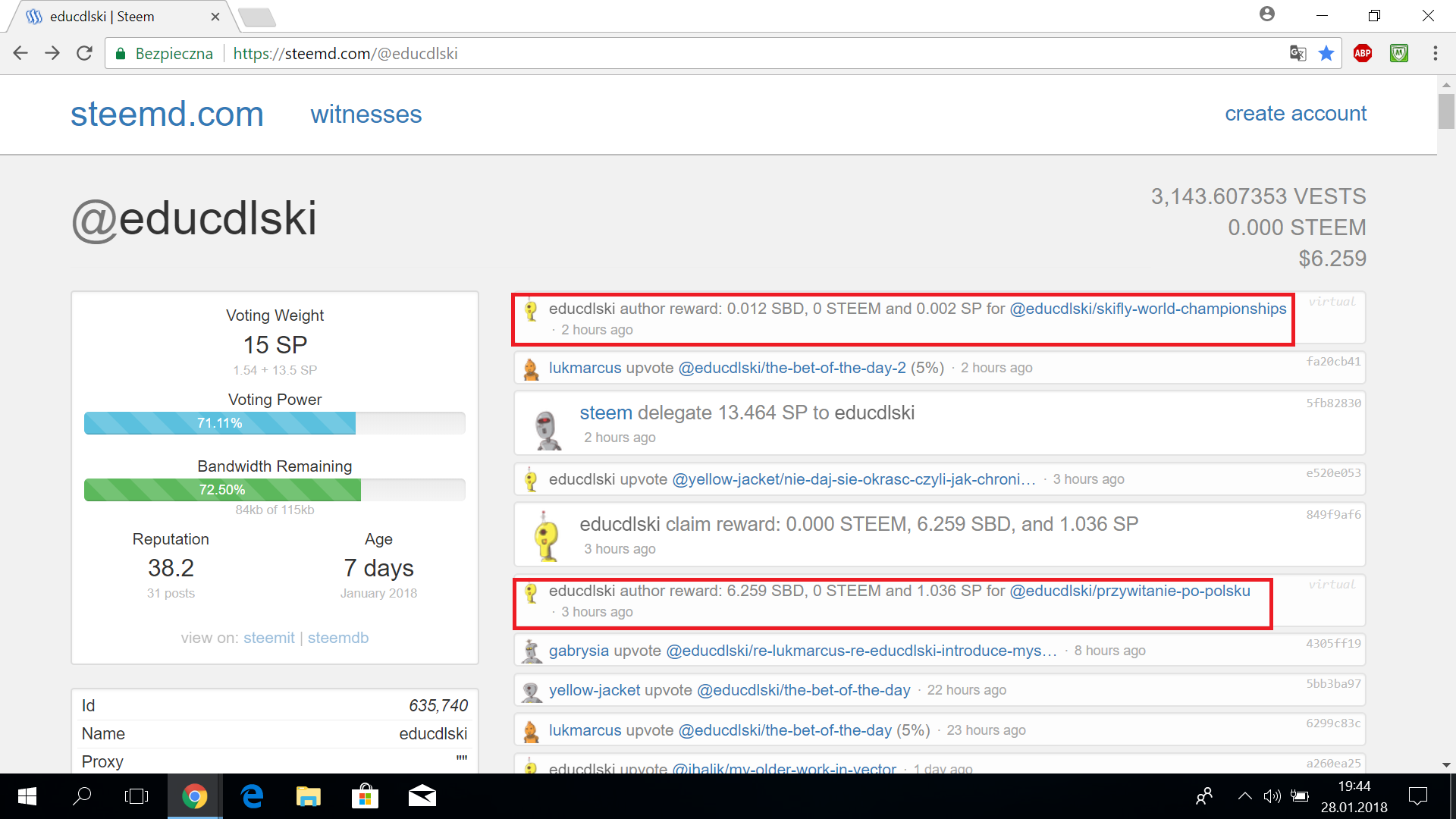Click gabrysia user link
Screen dimensions: 1456x819
(x=579, y=651)
